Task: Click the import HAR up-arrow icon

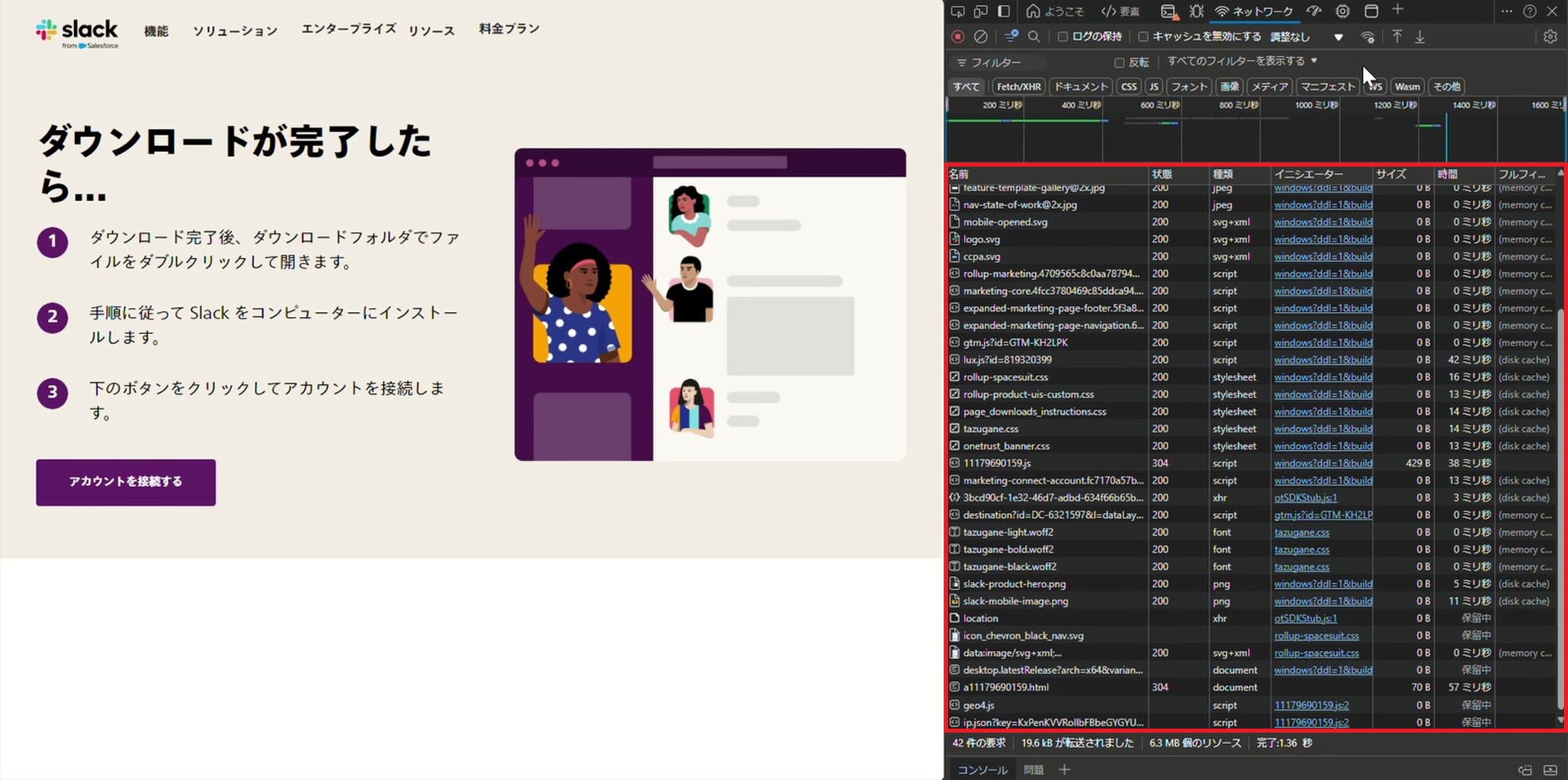Action: [1397, 37]
